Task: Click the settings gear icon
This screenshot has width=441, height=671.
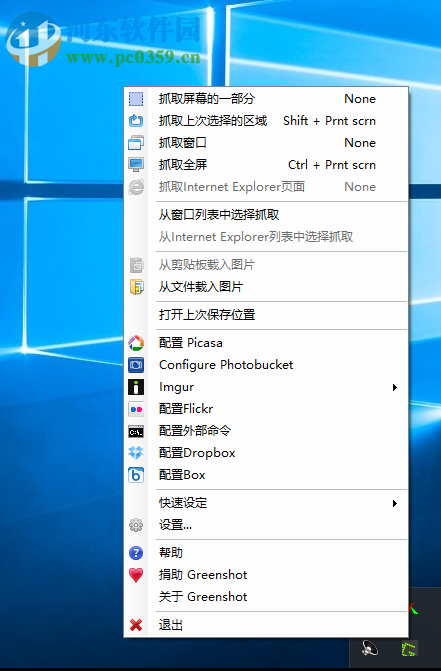Action: coord(136,525)
